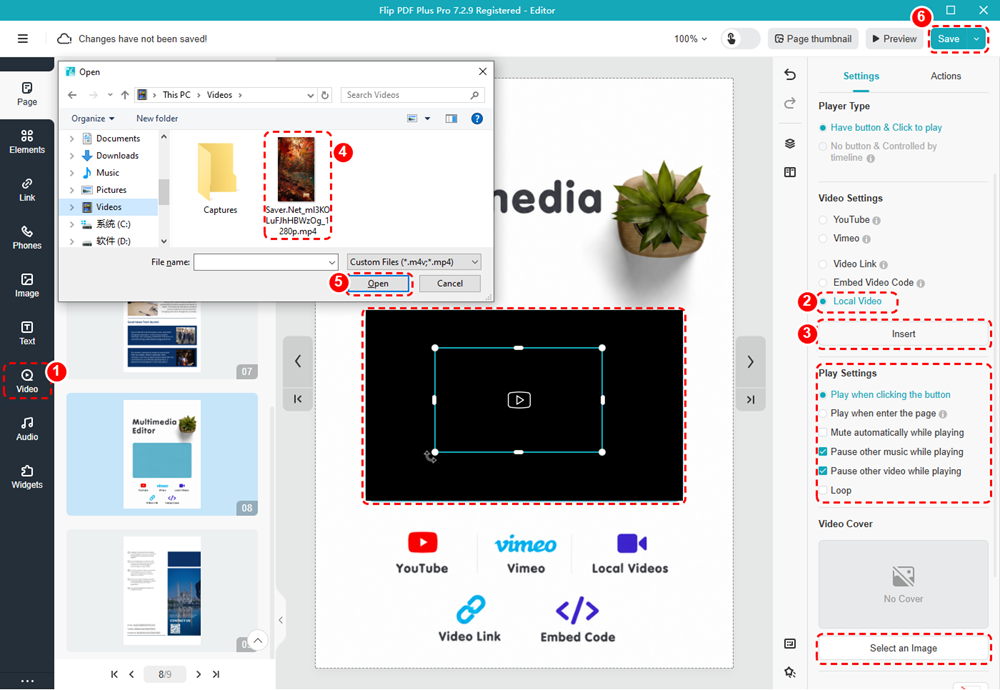This screenshot has height=690, width=1000.
Task: Go to next page with right chevron
Action: click(x=750, y=362)
